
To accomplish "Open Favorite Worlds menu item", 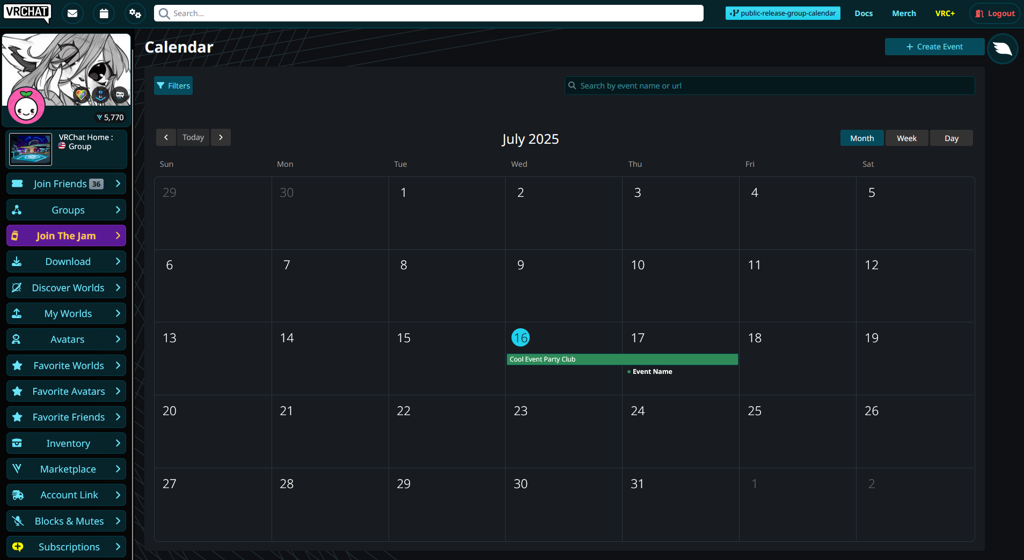I will pyautogui.click(x=66, y=366).
